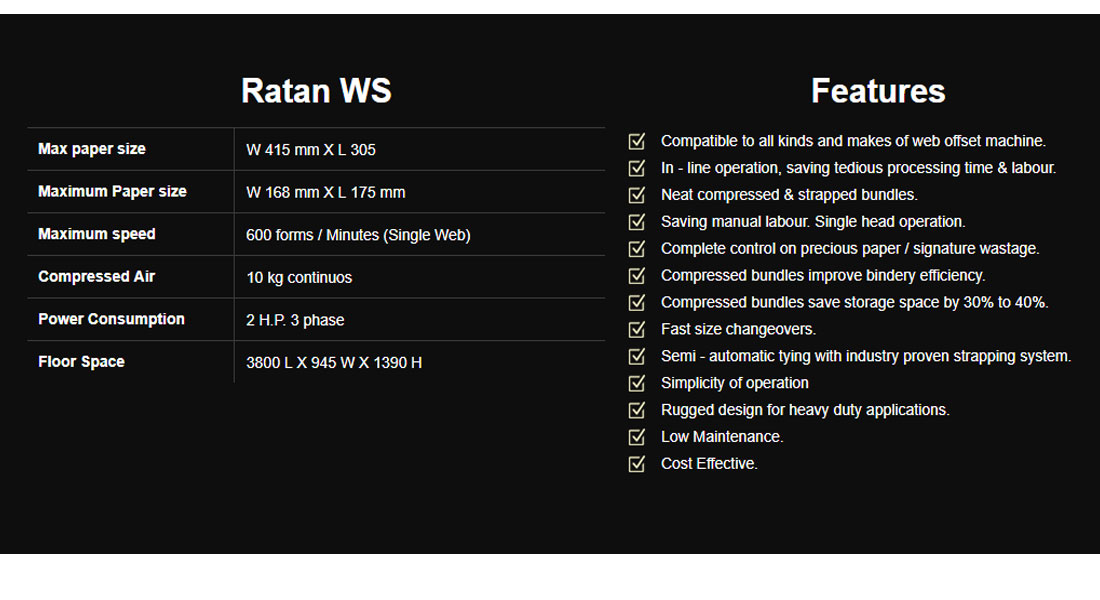Click checkmark icon next to "Saving manual labour"

coord(637,222)
